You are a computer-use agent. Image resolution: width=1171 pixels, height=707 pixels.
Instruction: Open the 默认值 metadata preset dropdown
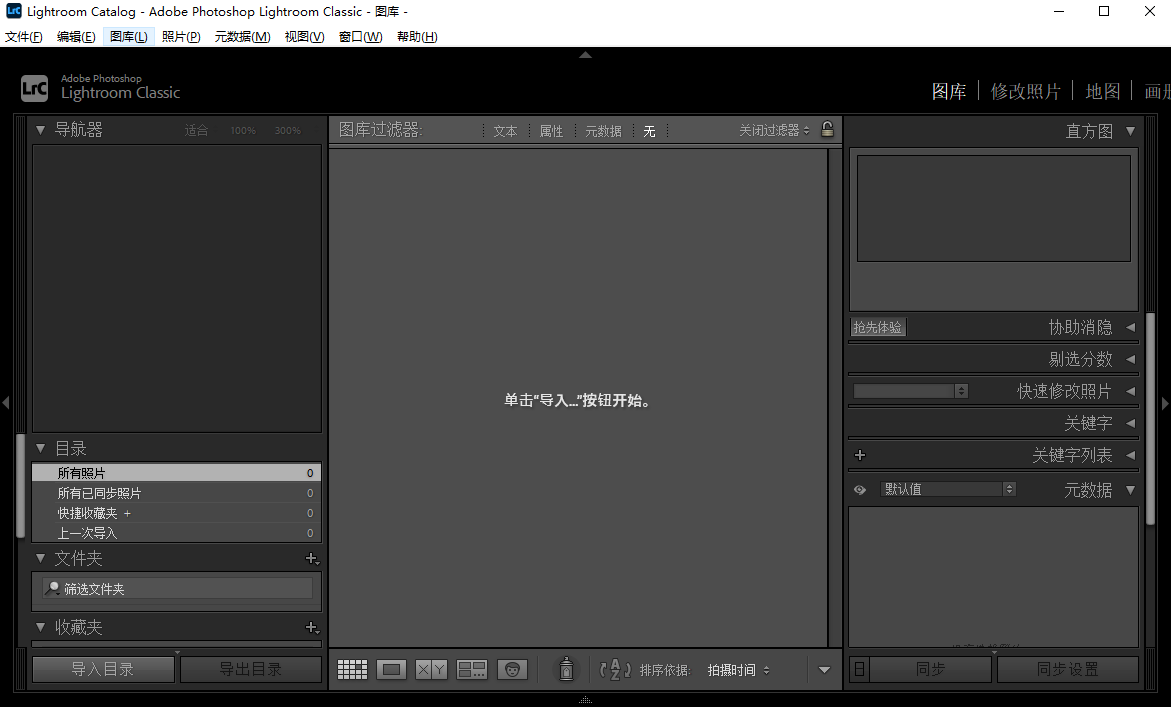coord(948,489)
